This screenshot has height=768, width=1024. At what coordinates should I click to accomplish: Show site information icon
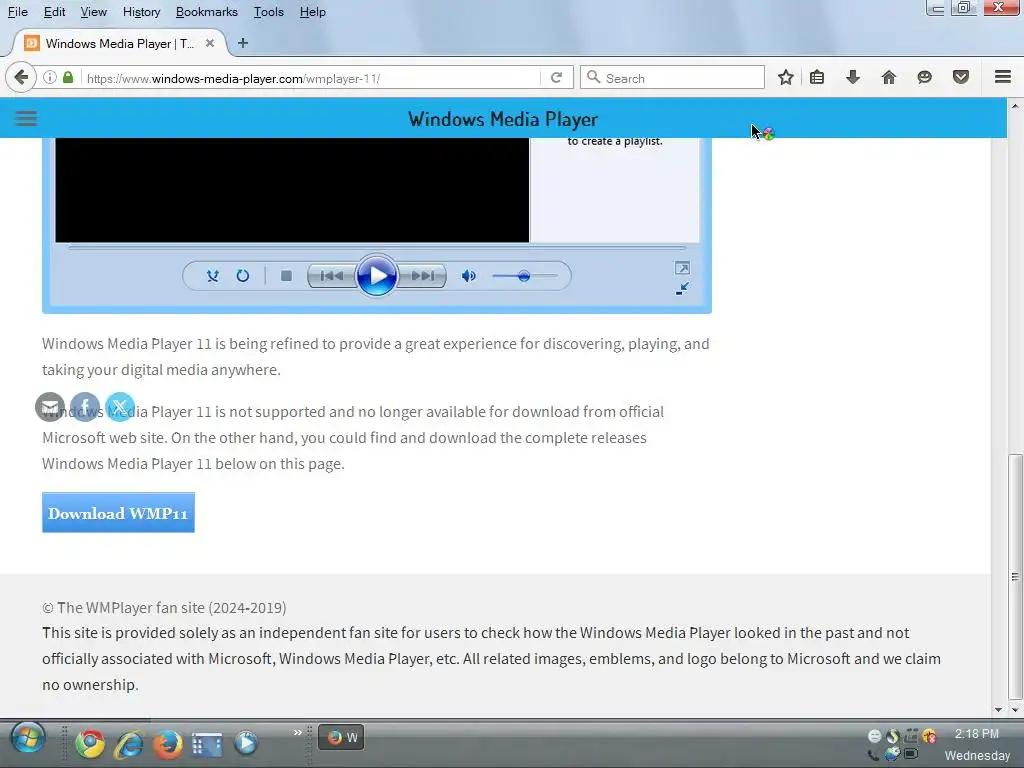tap(50, 77)
